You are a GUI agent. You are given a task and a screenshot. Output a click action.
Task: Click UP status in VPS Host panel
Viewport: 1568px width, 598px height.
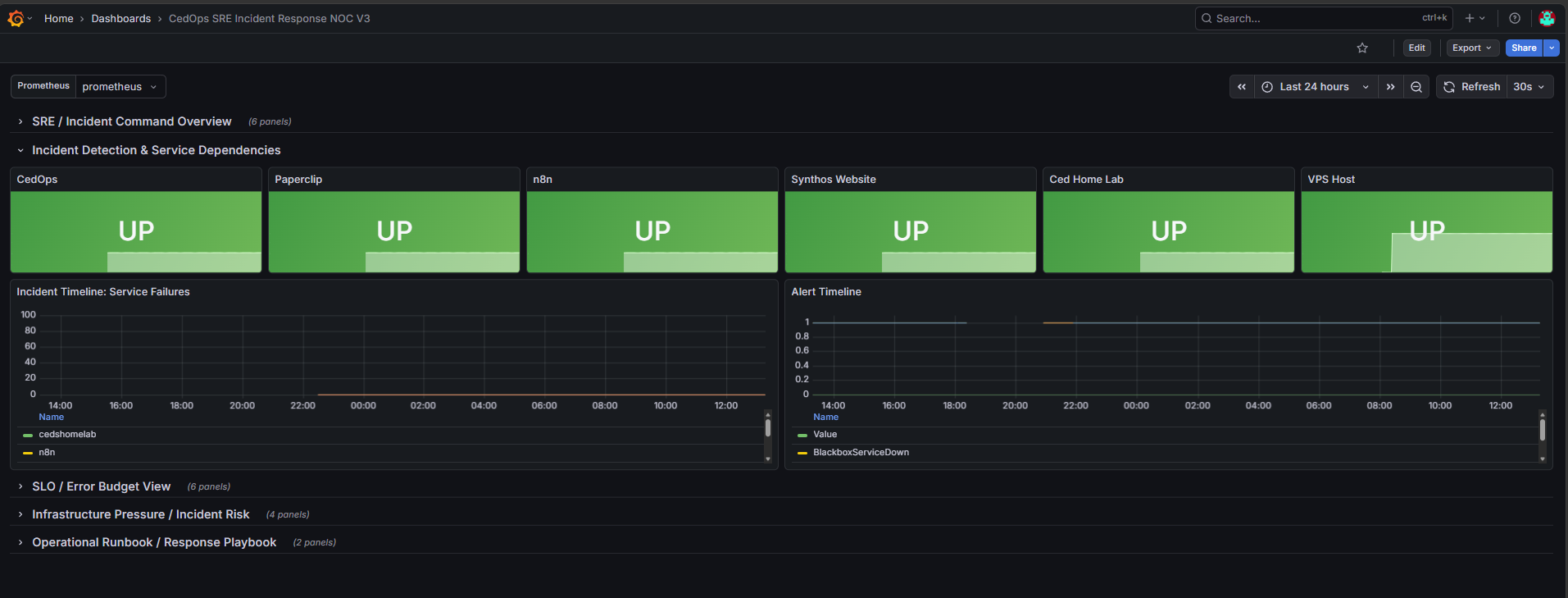tap(1427, 231)
